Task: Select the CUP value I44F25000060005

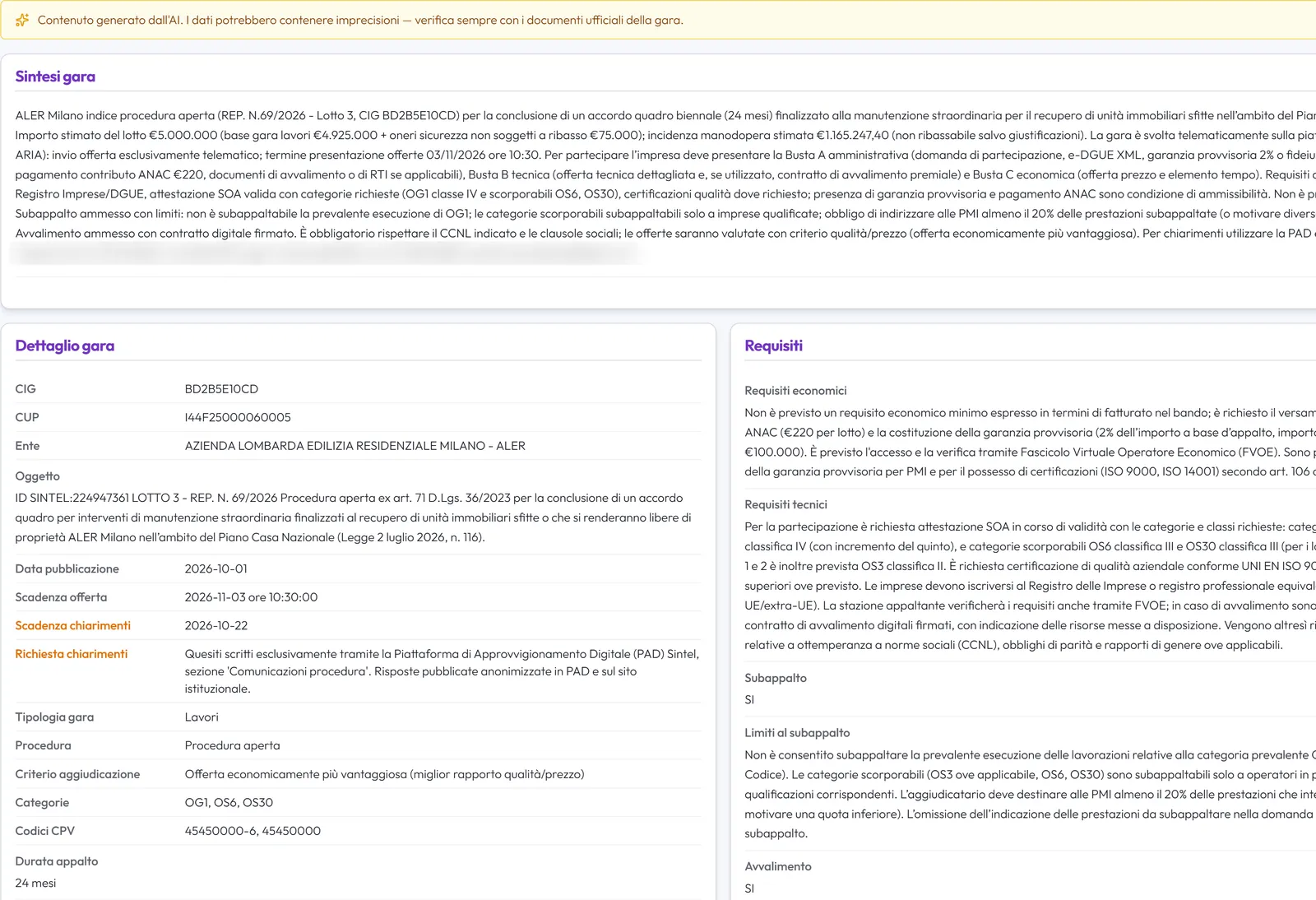Action: (x=238, y=417)
